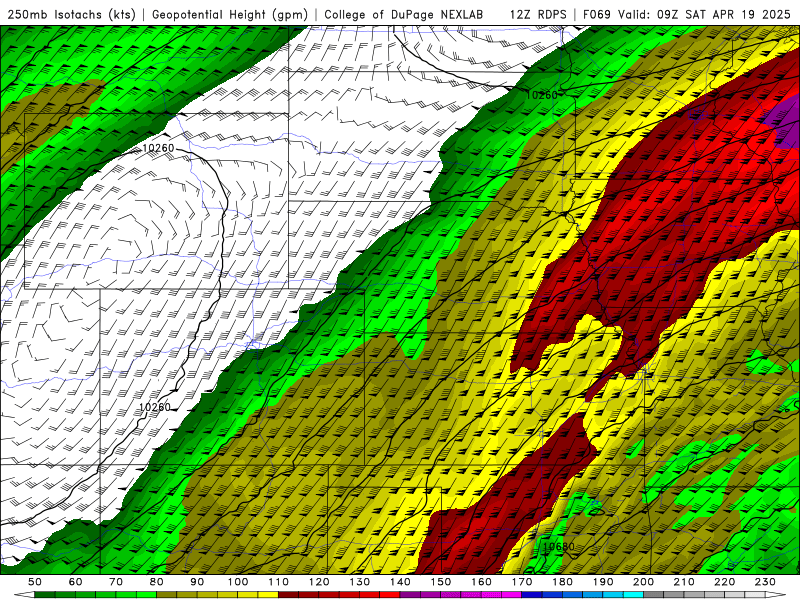This screenshot has height=600, width=800.
Task: Click the 70 label on the color scale
Action: [116, 582]
